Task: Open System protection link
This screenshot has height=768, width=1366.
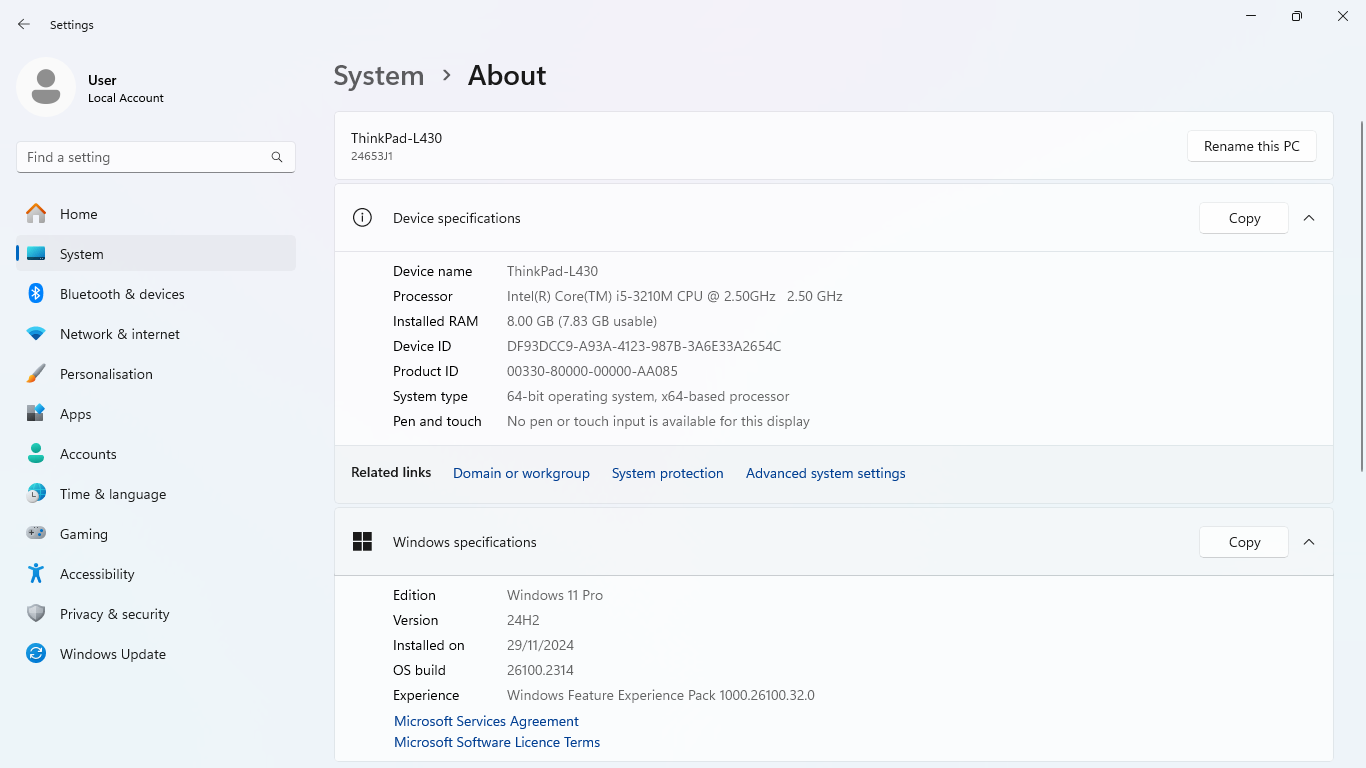Action: 667,473
